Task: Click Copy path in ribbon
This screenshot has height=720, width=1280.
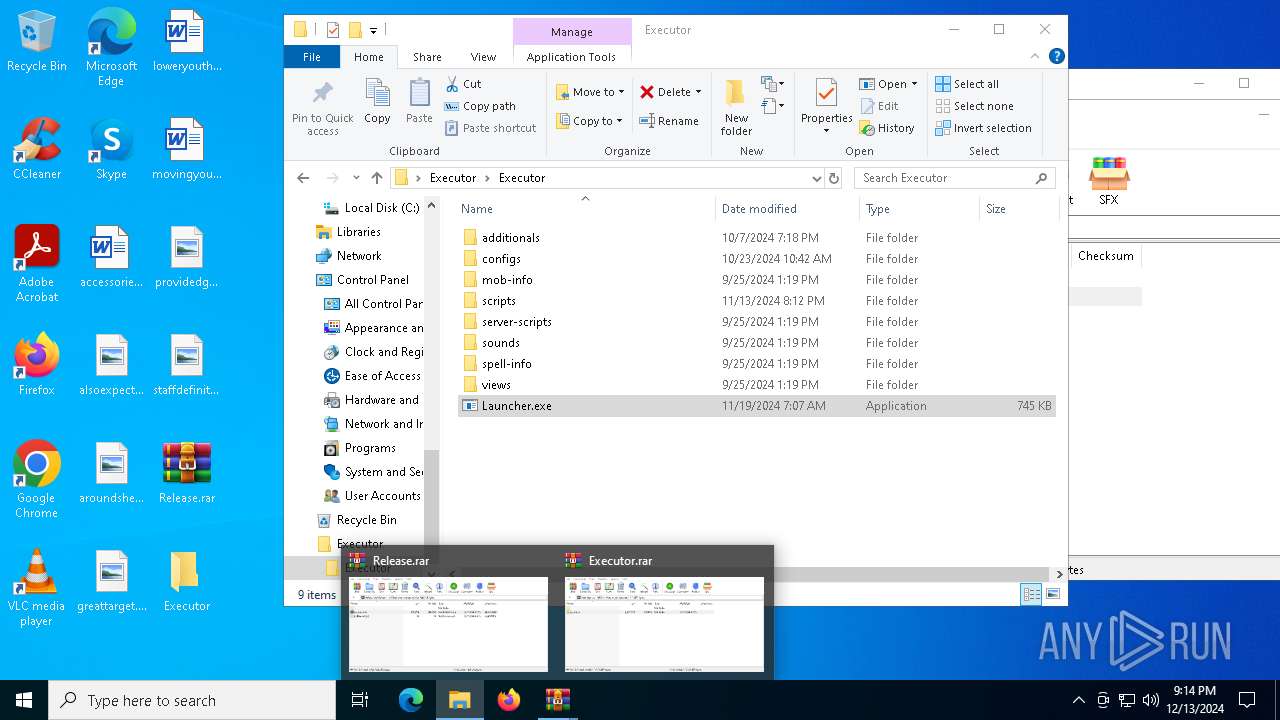Action: tap(480, 106)
